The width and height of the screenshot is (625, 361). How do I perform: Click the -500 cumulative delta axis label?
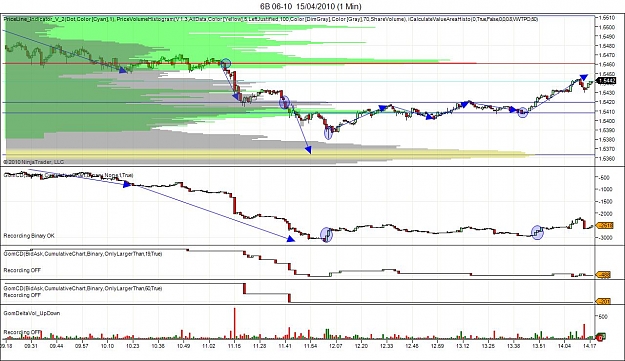click(604, 178)
